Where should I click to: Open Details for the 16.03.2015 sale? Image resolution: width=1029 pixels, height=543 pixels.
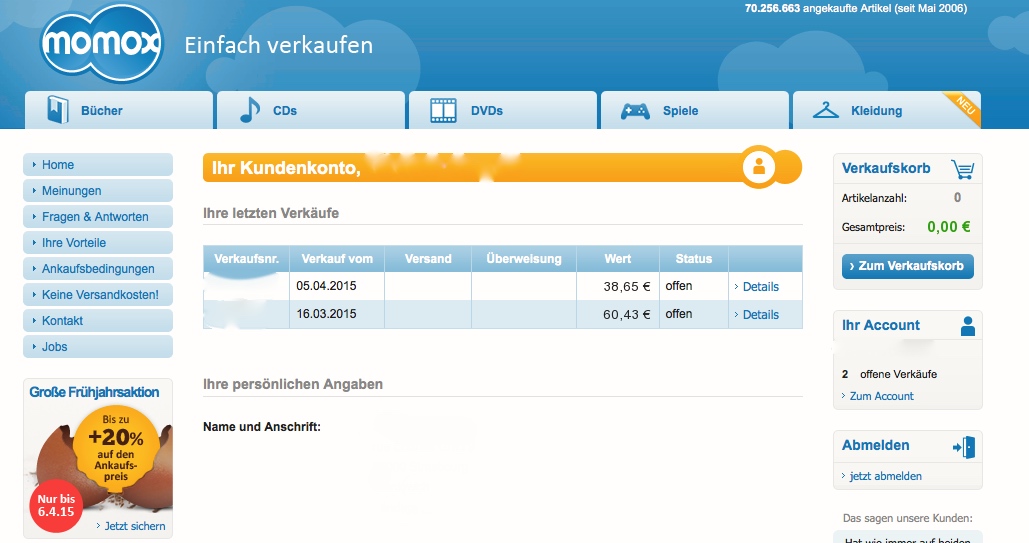tap(759, 315)
